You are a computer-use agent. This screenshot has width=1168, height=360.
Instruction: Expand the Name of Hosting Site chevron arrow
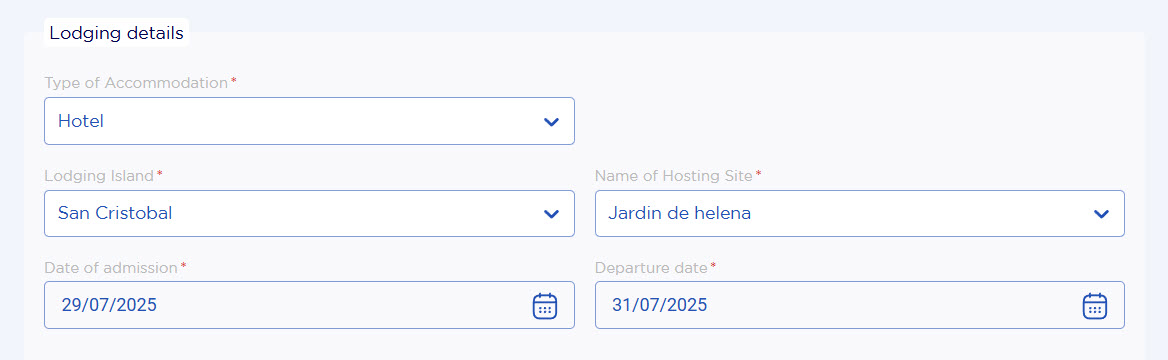tap(1101, 214)
